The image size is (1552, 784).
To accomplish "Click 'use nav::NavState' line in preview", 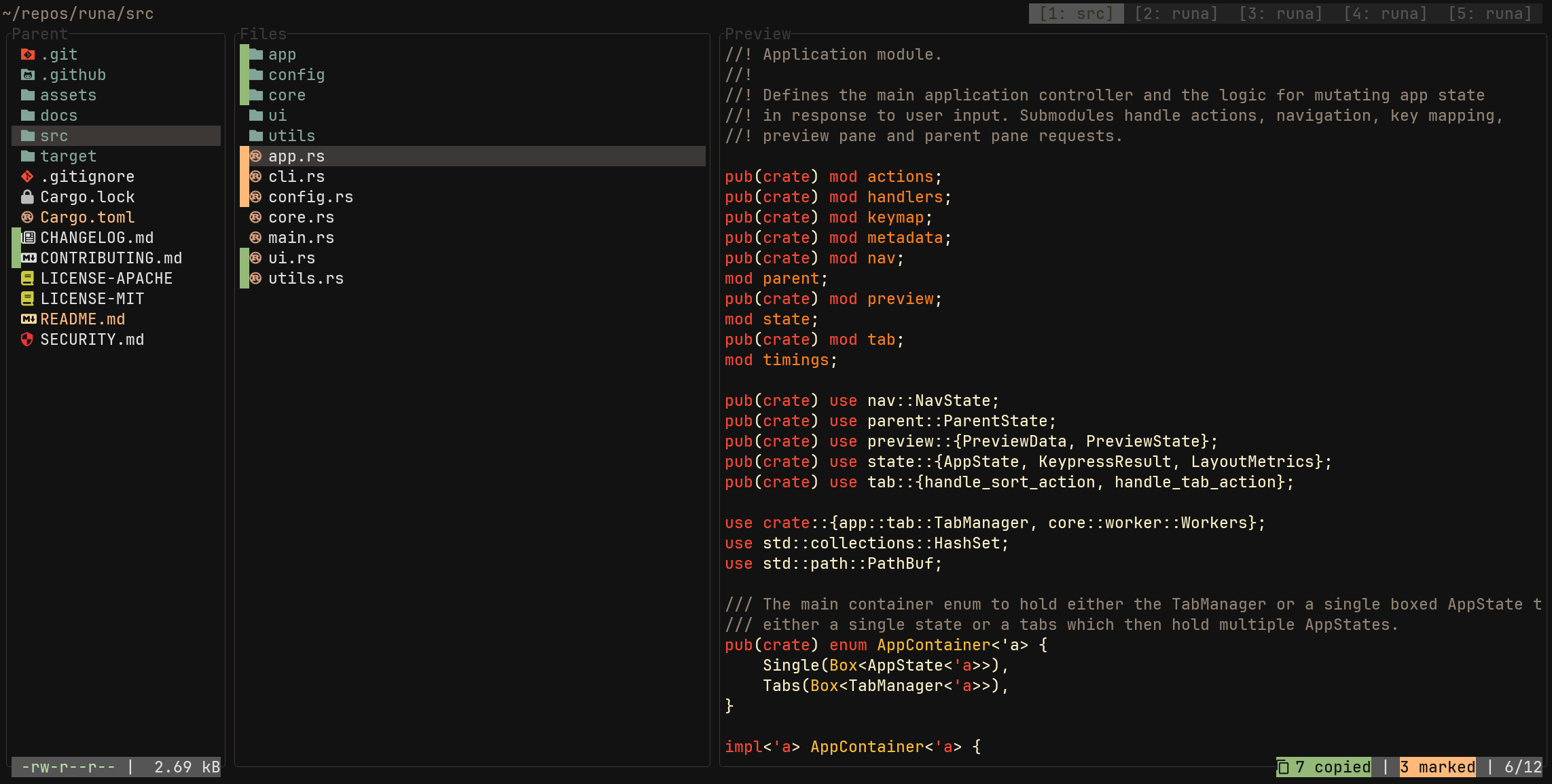I will [x=862, y=400].
